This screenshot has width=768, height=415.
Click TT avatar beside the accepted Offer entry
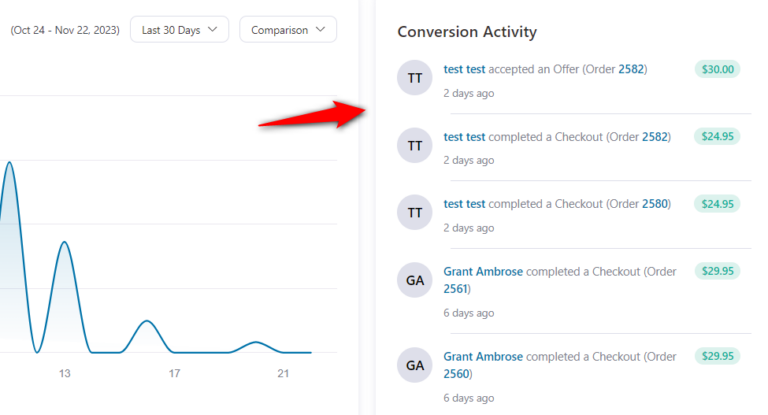pyautogui.click(x=415, y=78)
